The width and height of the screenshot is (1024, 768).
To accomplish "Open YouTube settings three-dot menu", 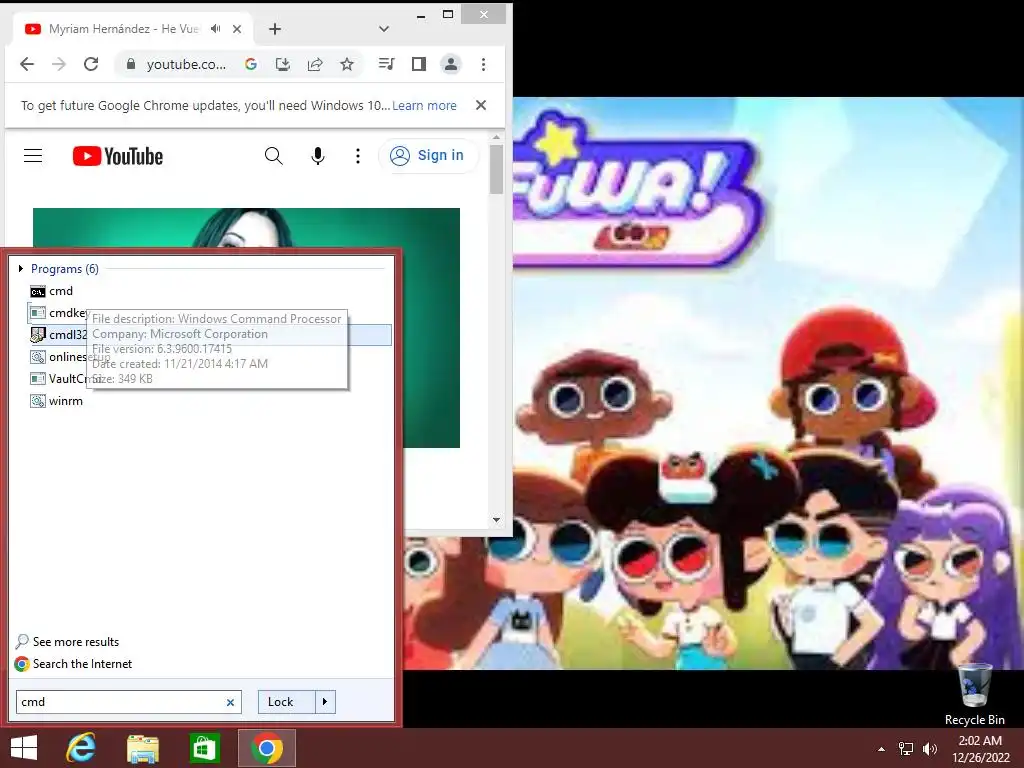I will (x=357, y=155).
